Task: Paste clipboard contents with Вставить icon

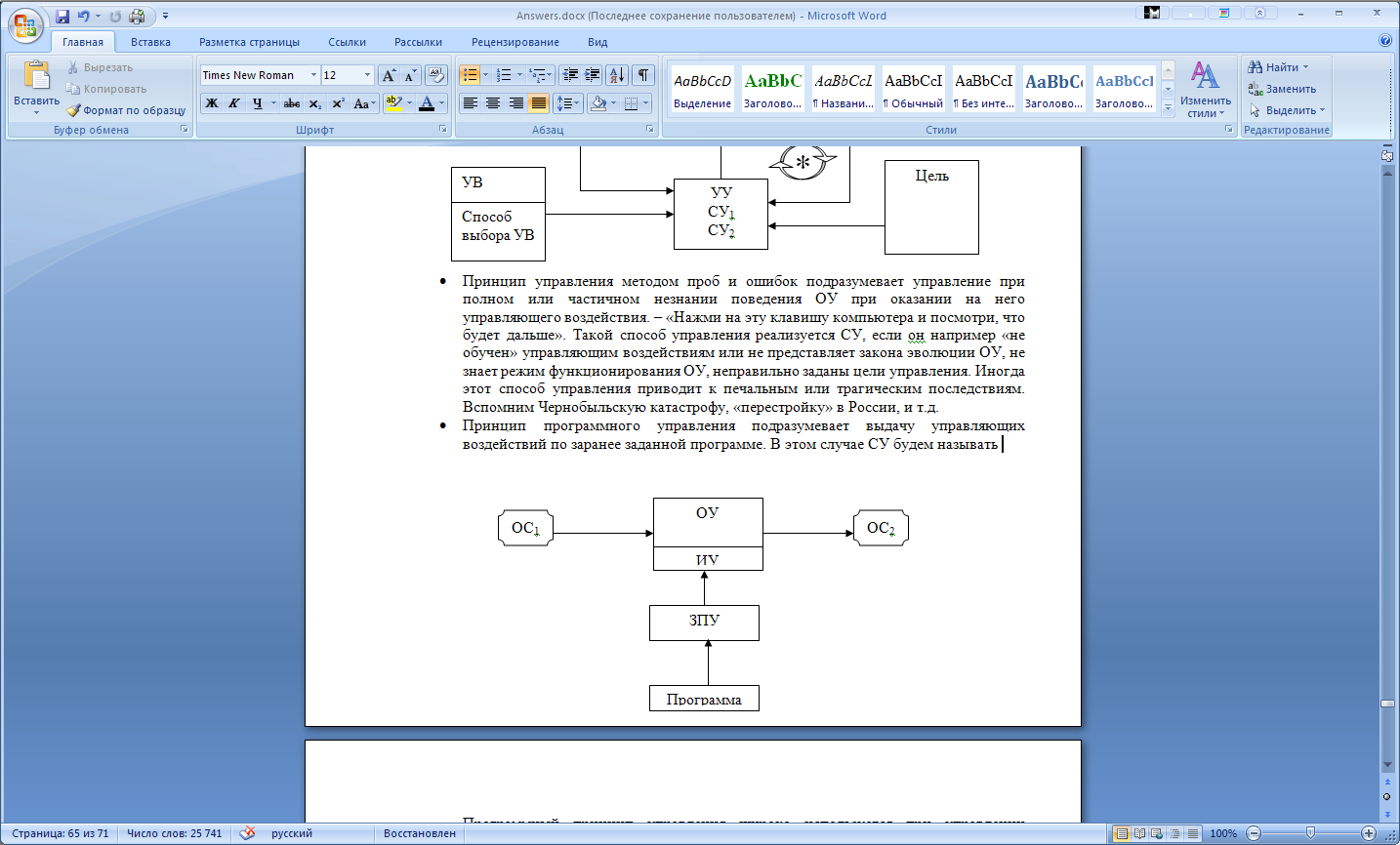Action: point(37,76)
